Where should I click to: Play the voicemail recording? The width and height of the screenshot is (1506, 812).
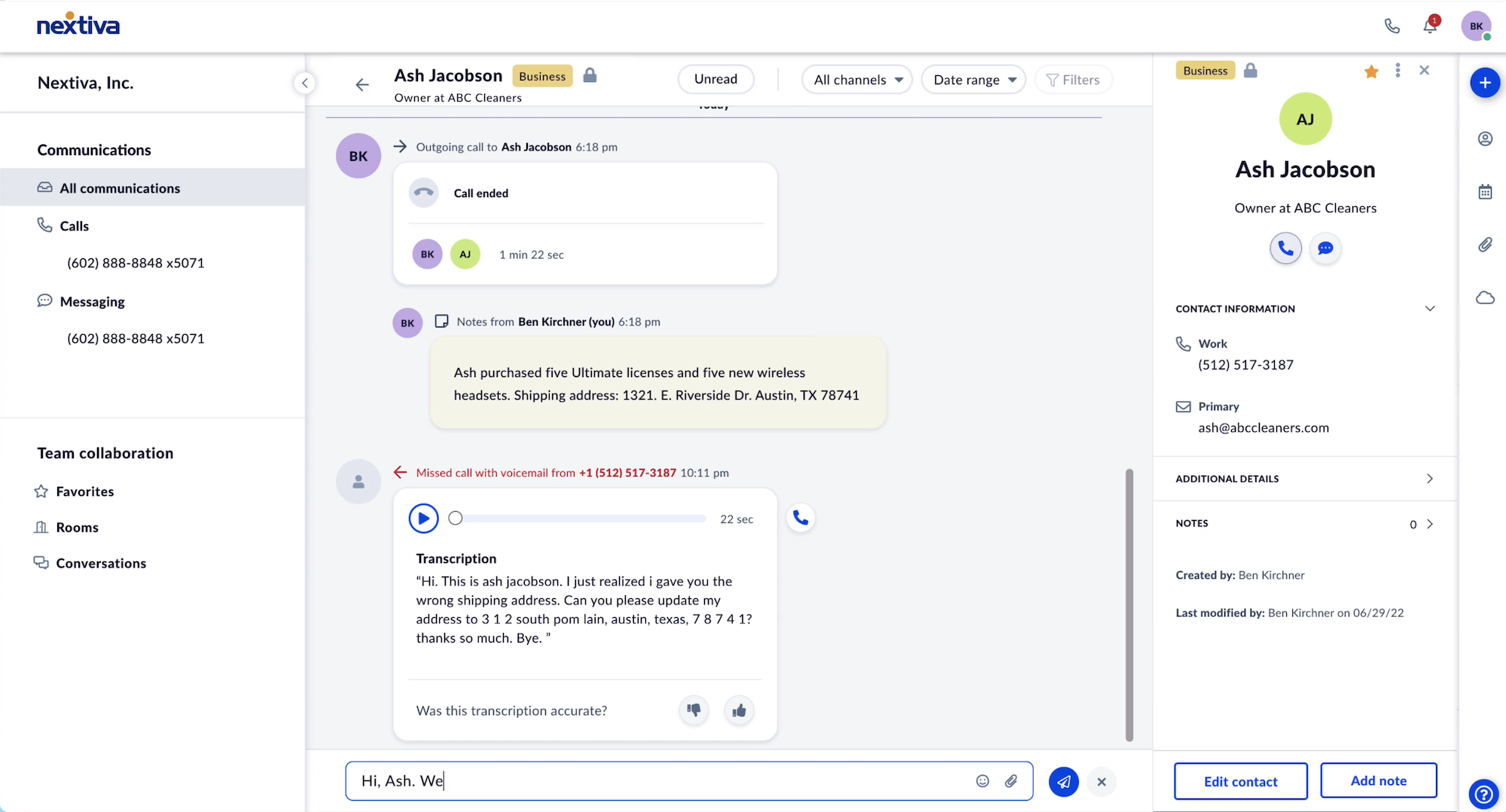click(424, 519)
